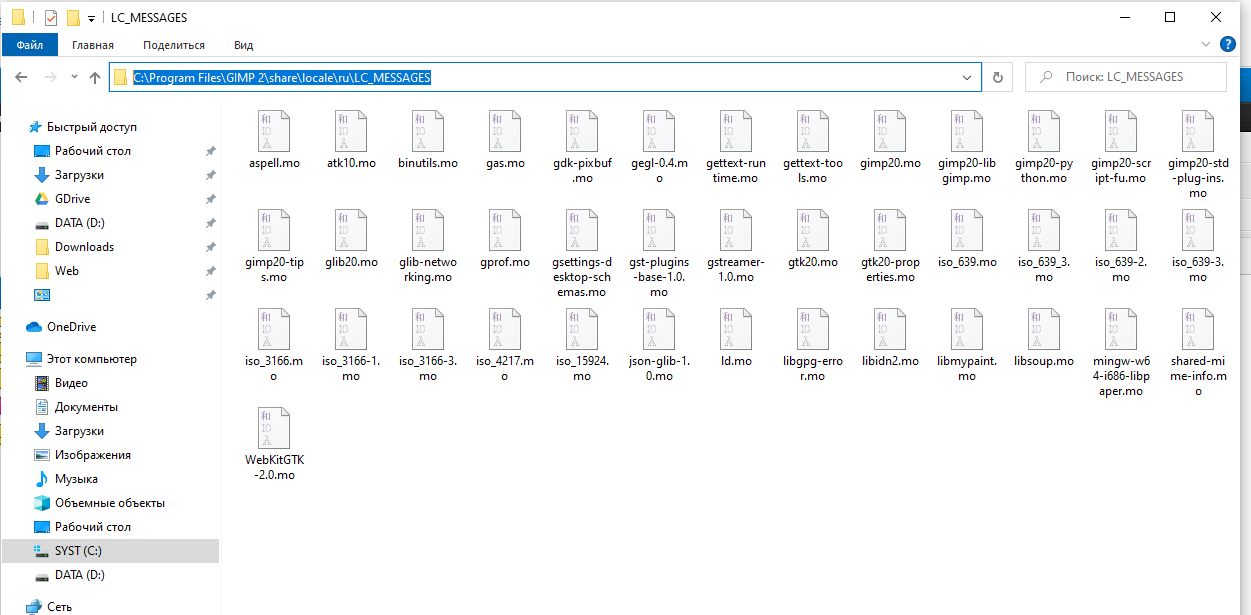Open the Вид ribbon tab
The image size is (1251, 615).
click(243, 45)
